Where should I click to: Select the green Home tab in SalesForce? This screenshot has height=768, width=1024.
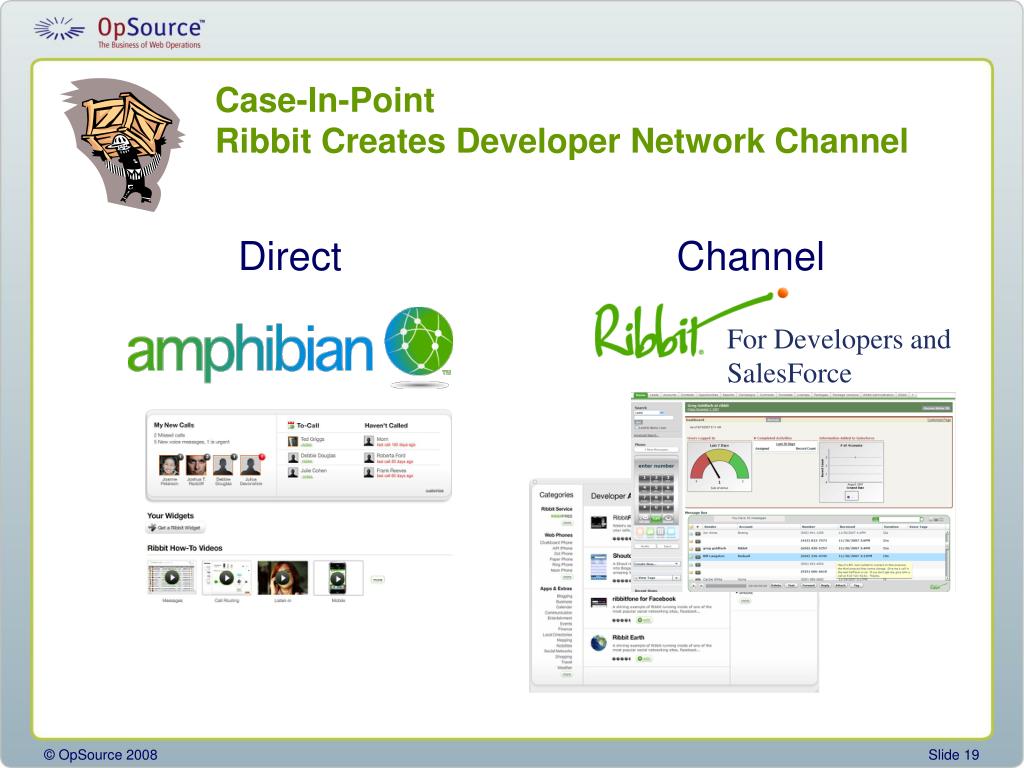pyautogui.click(x=640, y=395)
